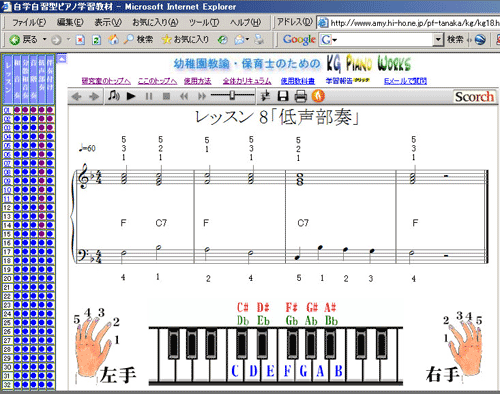Click the green 戻る back button
The image size is (500, 394).
(x=23, y=40)
